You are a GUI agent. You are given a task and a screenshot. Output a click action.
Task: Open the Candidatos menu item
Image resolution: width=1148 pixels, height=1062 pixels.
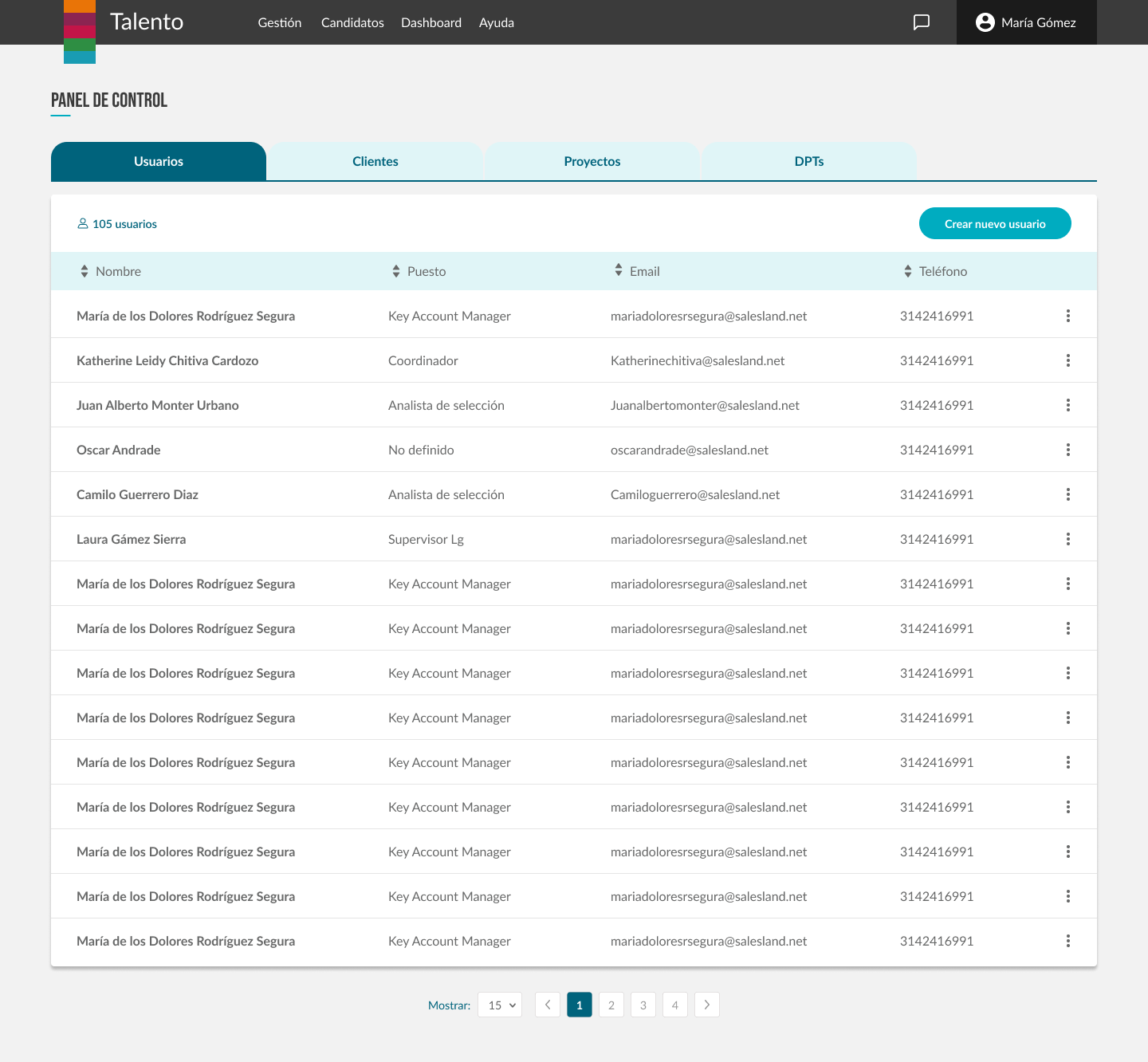(352, 22)
